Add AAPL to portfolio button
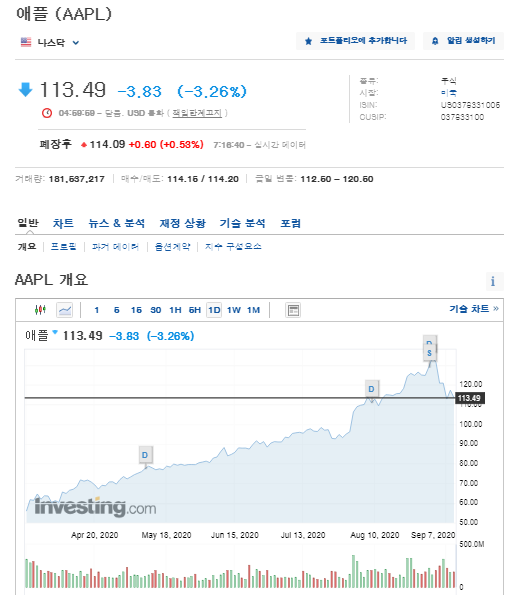Screen dimensions: 512x595 [355, 41]
